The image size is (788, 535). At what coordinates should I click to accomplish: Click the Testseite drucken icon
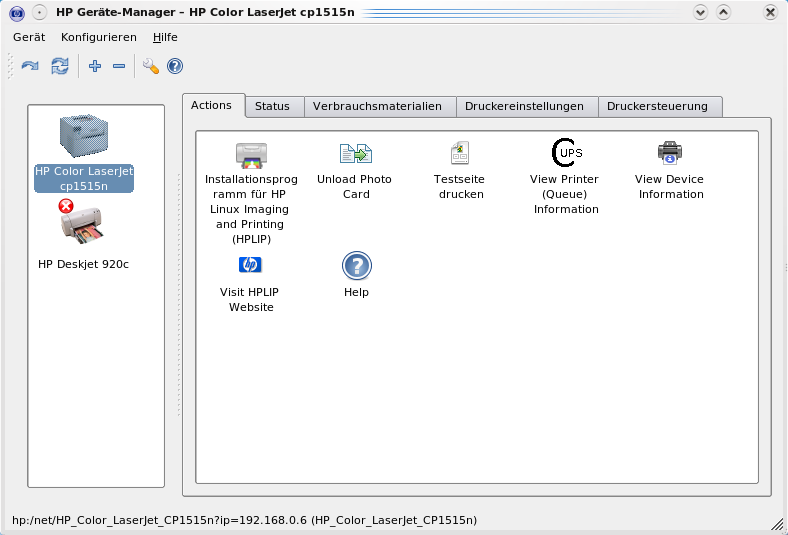coord(460,153)
